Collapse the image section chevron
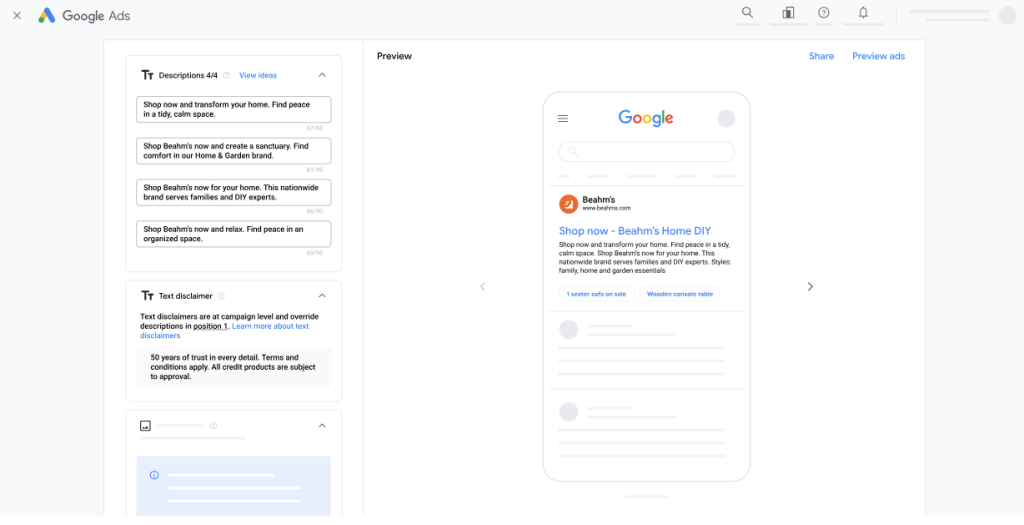1024x525 pixels. click(x=322, y=426)
